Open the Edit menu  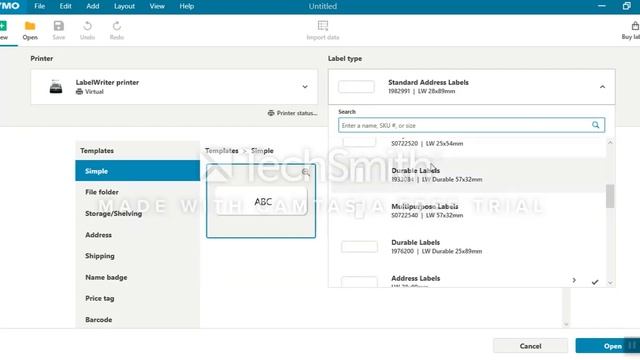point(65,6)
